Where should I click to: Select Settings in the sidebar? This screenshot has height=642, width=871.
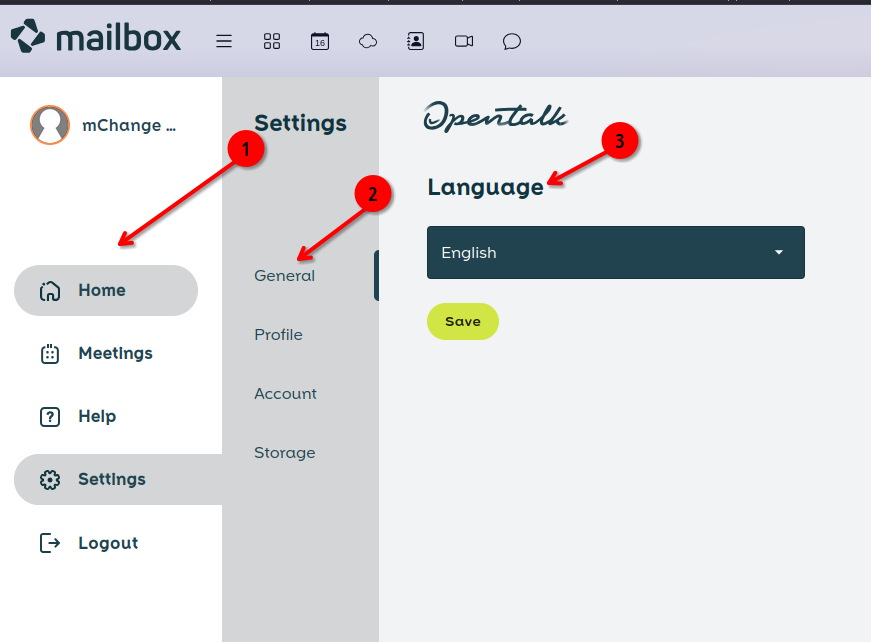[x=111, y=480]
